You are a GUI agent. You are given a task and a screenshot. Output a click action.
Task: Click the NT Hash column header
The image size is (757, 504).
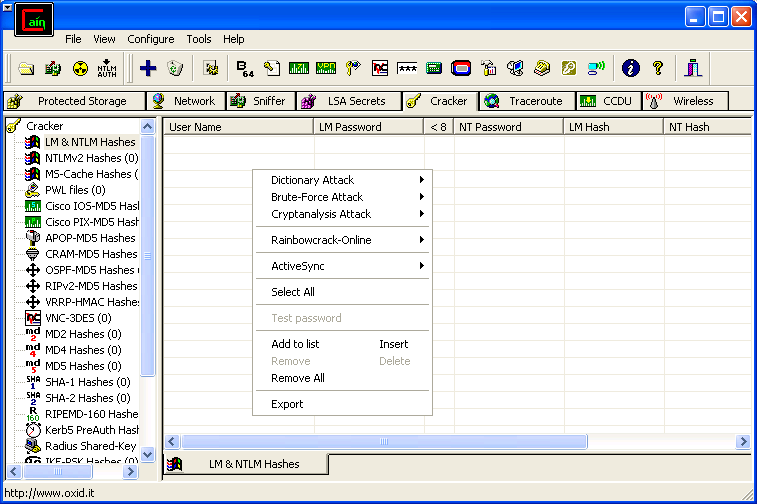click(708, 126)
